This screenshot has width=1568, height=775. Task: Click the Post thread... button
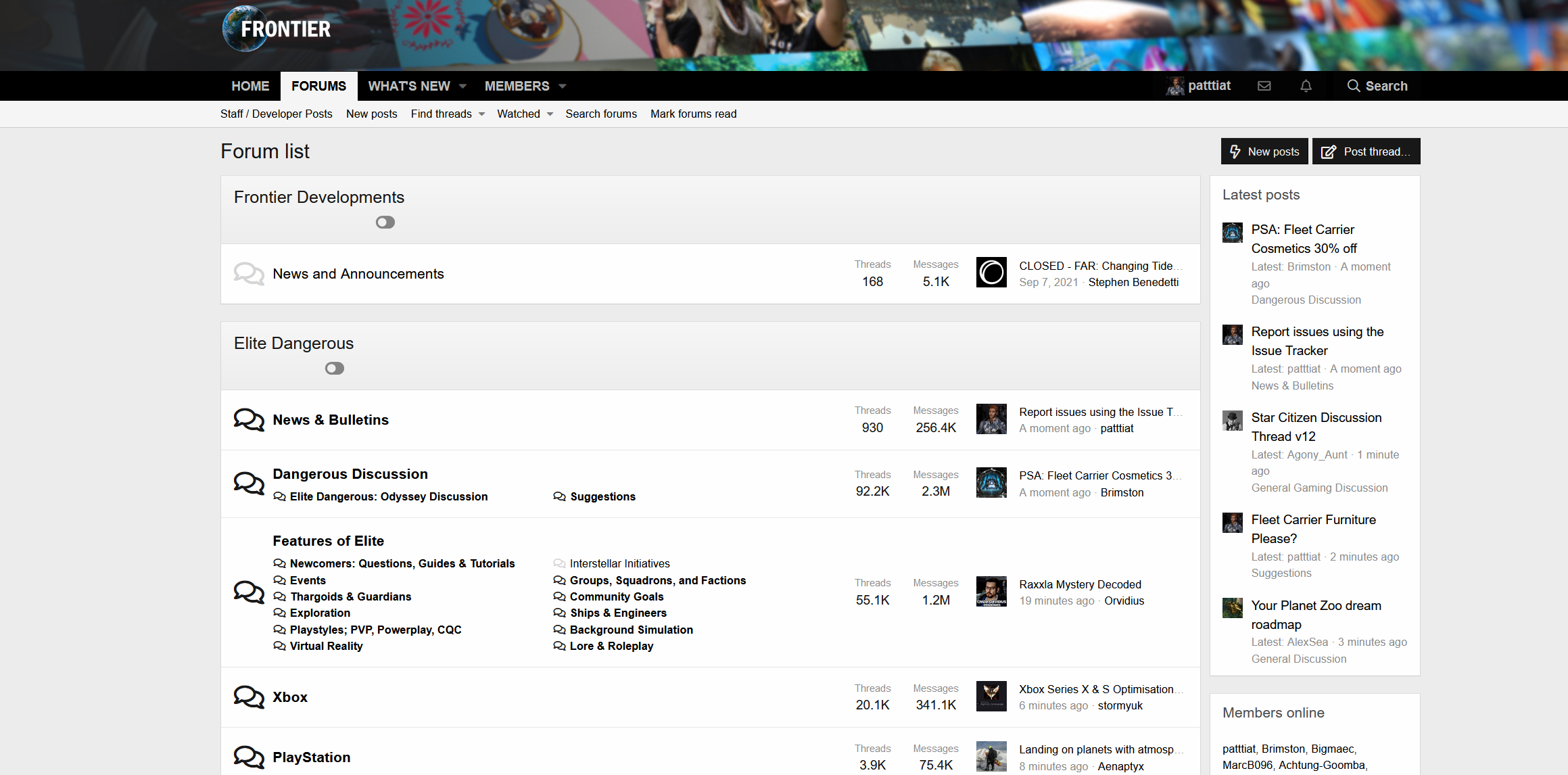[x=1367, y=151]
